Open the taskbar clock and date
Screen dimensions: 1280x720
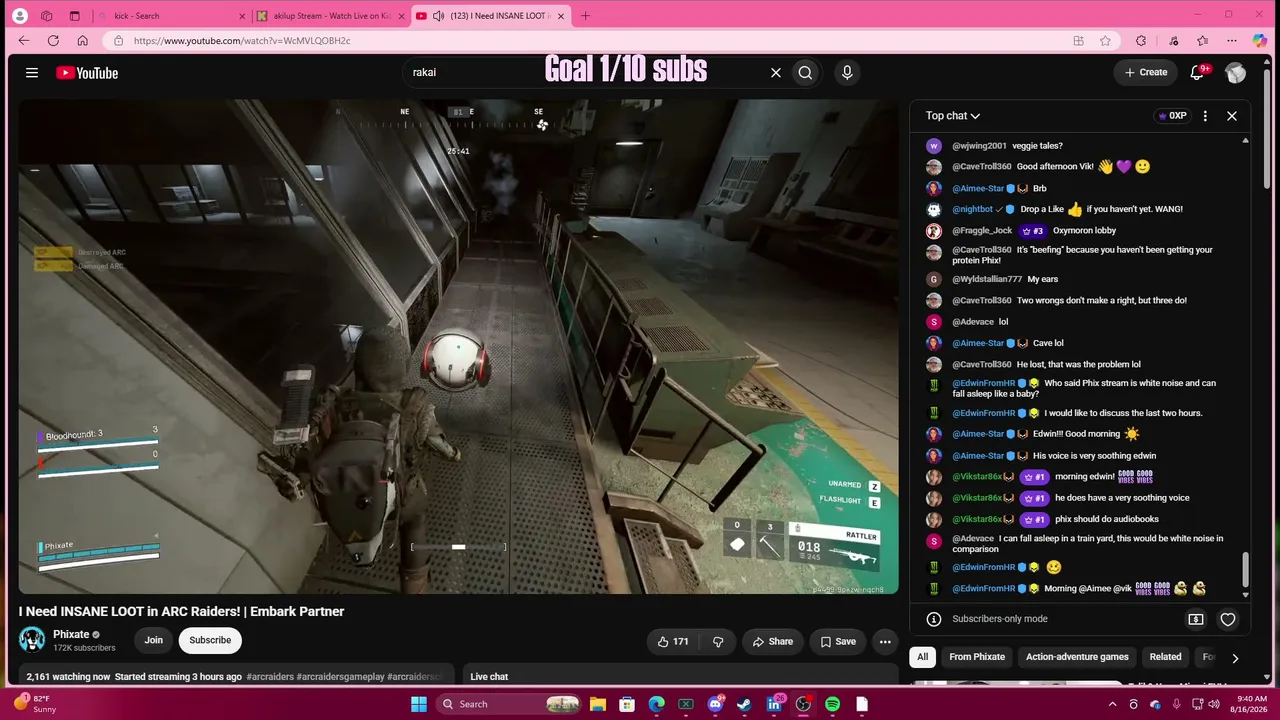tap(1251, 704)
